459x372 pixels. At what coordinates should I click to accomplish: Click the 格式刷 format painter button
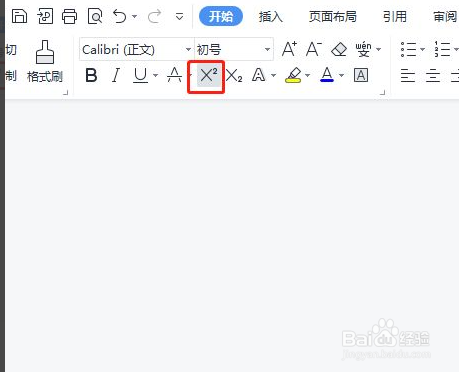(x=45, y=62)
